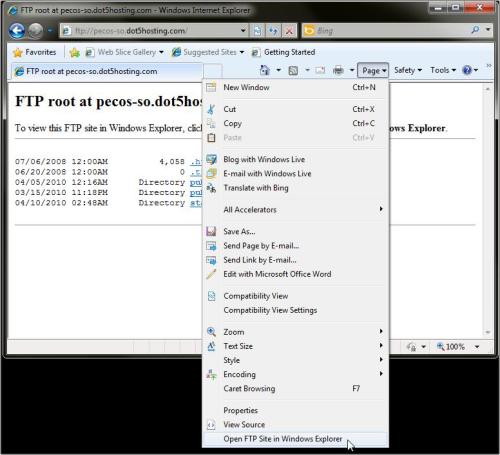500x455 pixels.
Task: Click the Back navigation arrow button
Action: (17, 31)
